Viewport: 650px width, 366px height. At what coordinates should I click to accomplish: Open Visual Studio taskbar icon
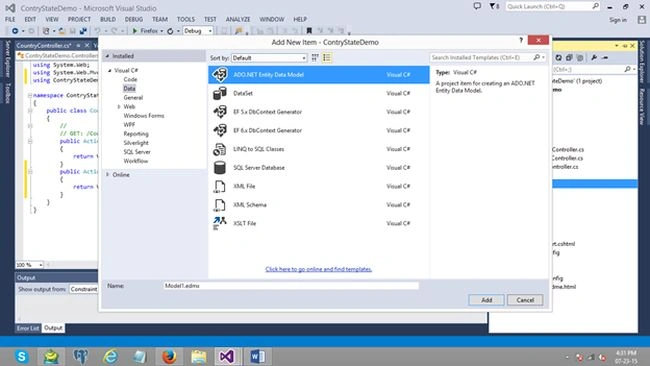click(x=227, y=356)
